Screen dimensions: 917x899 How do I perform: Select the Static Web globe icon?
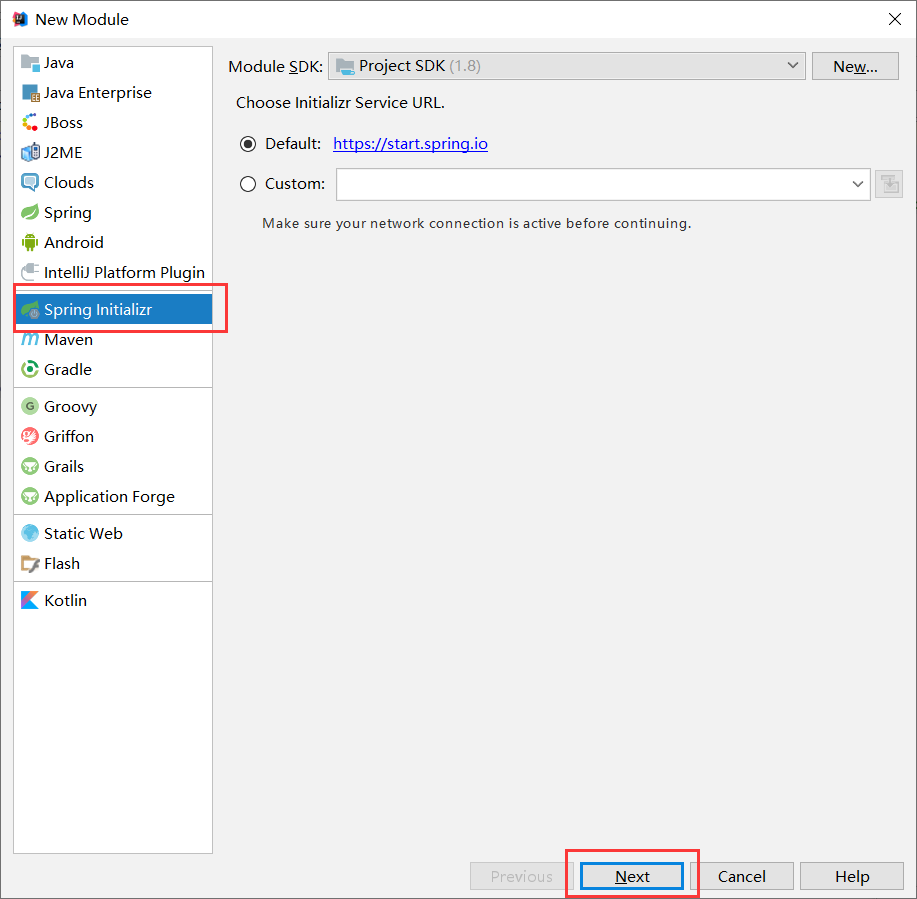[x=30, y=533]
